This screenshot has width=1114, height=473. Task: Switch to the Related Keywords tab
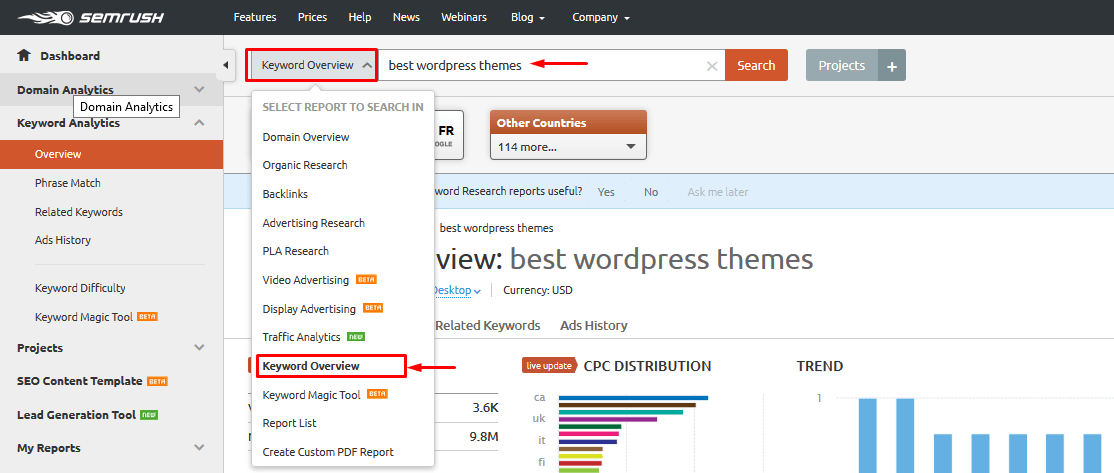(487, 325)
